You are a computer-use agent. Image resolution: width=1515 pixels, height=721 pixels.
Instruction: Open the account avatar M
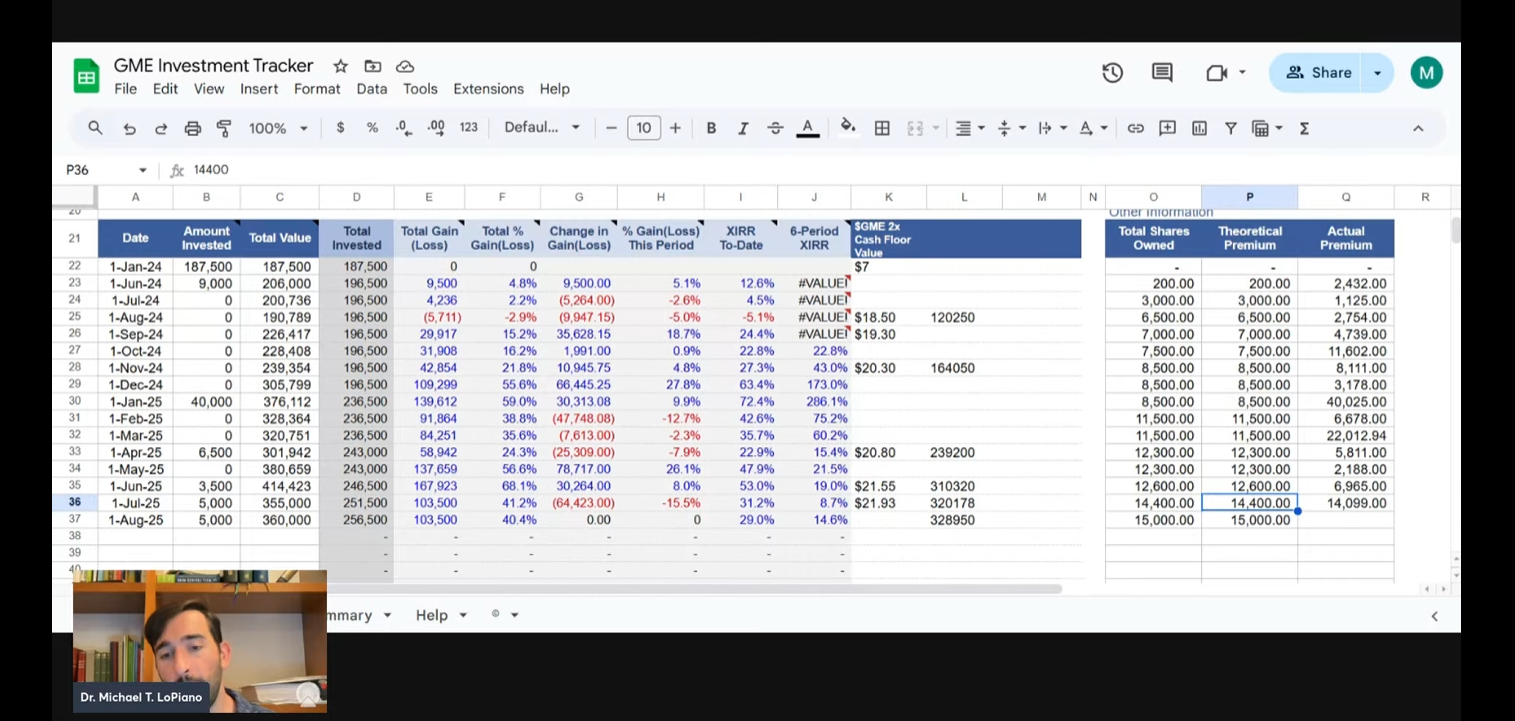tap(1427, 73)
